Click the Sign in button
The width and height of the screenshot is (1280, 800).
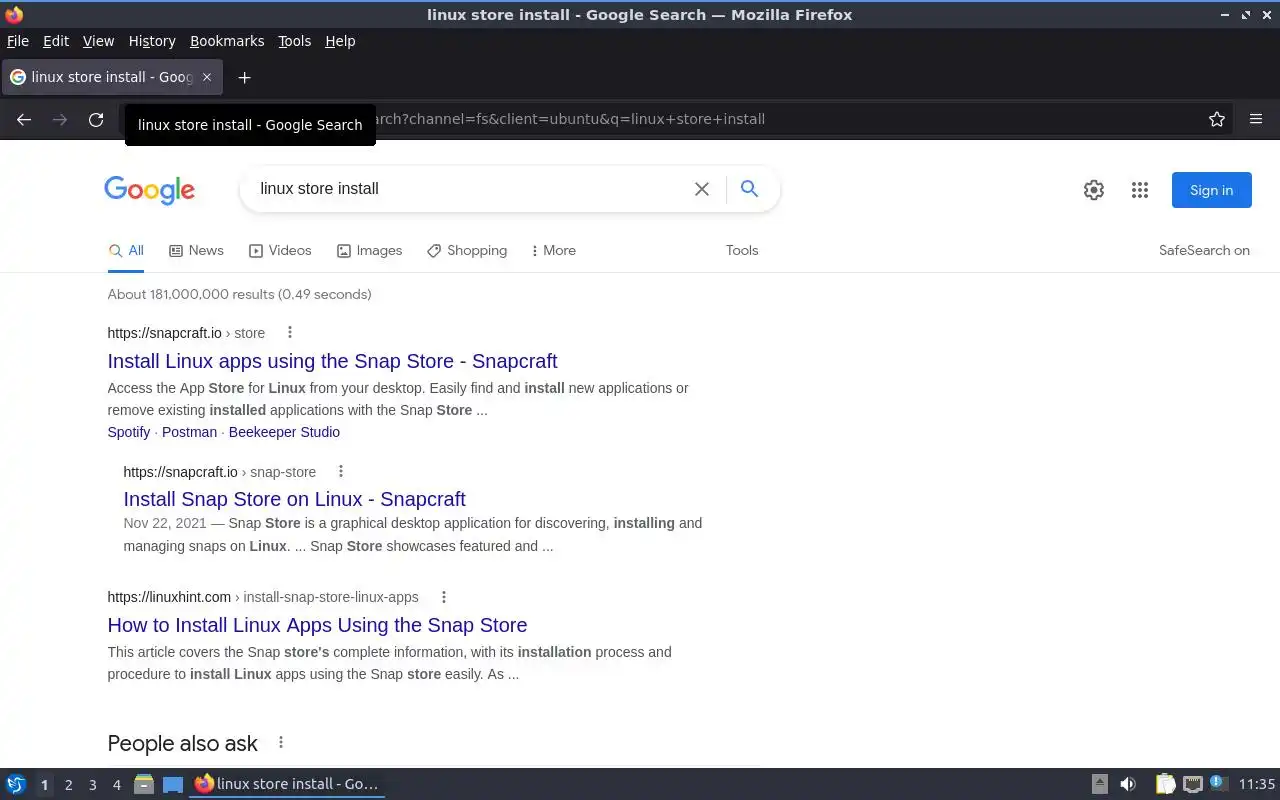(x=1211, y=190)
